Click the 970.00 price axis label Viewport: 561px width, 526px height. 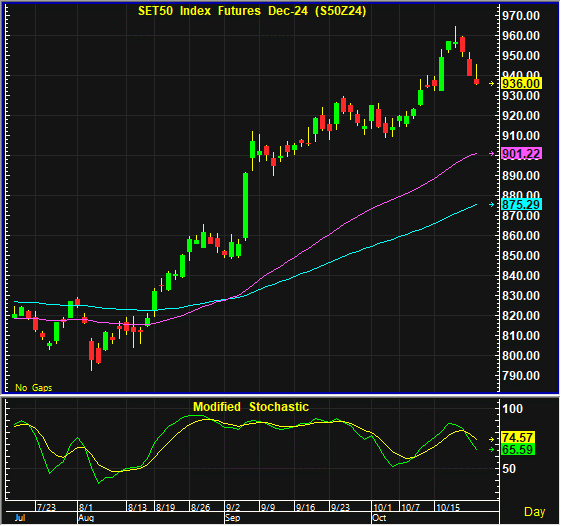[521, 16]
